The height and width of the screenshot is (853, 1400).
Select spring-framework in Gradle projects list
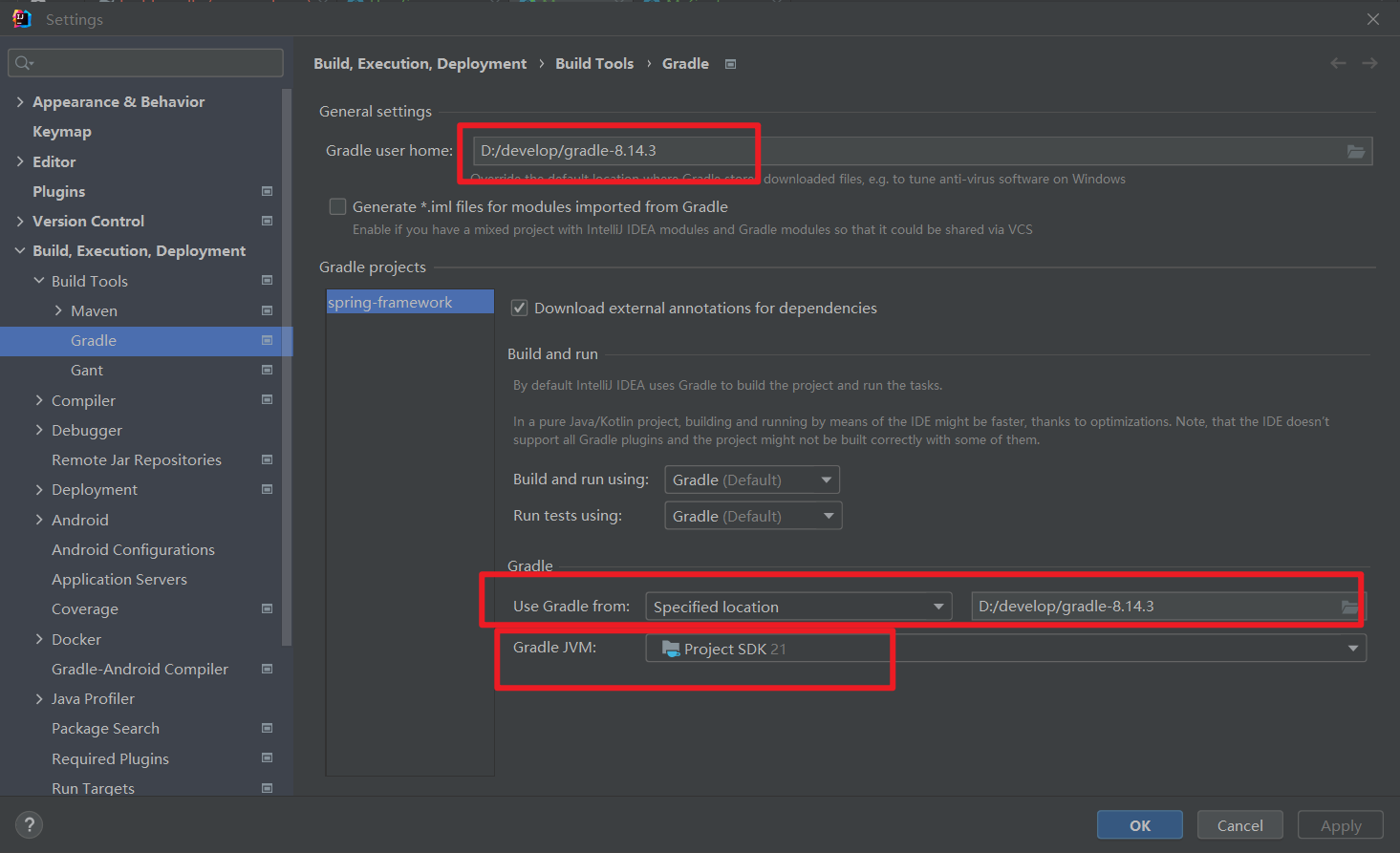[x=391, y=302]
